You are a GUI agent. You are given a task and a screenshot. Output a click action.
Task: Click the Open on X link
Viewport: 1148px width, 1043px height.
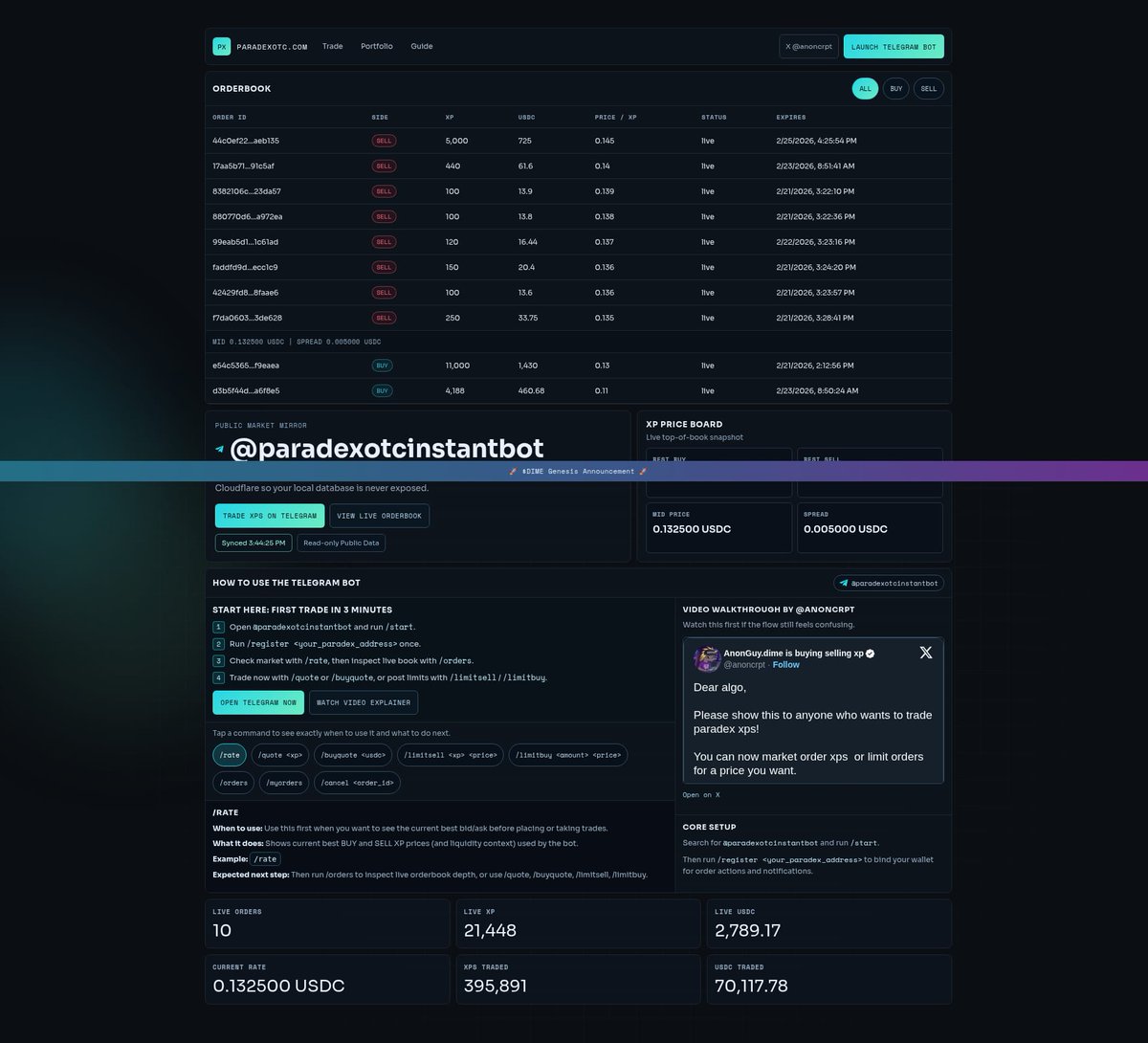[701, 795]
